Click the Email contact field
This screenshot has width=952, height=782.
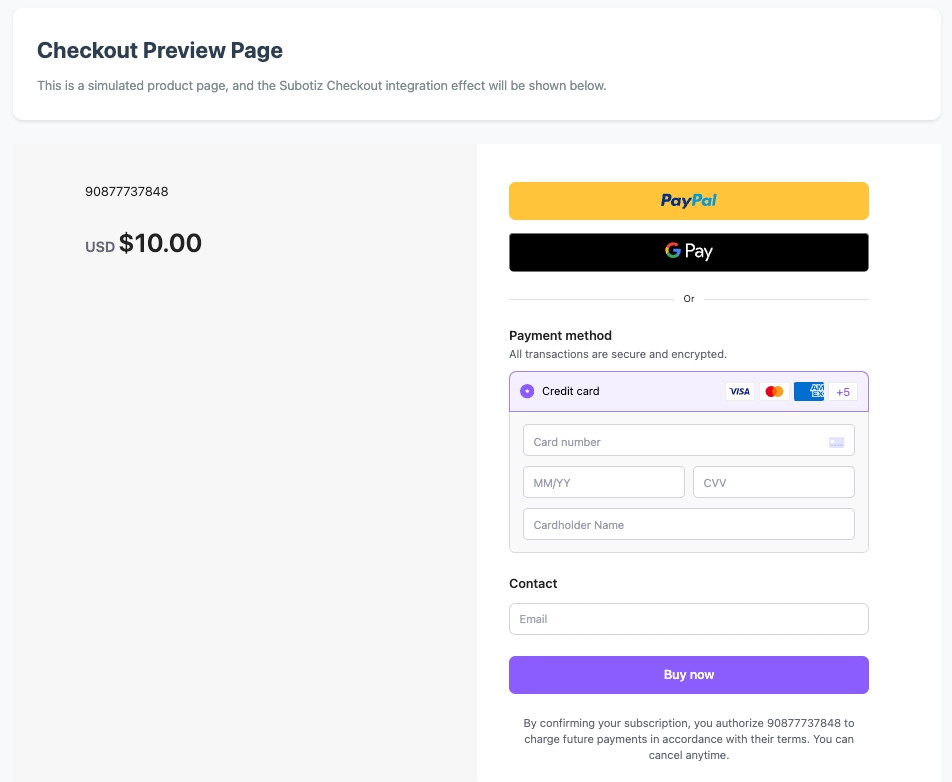(688, 619)
